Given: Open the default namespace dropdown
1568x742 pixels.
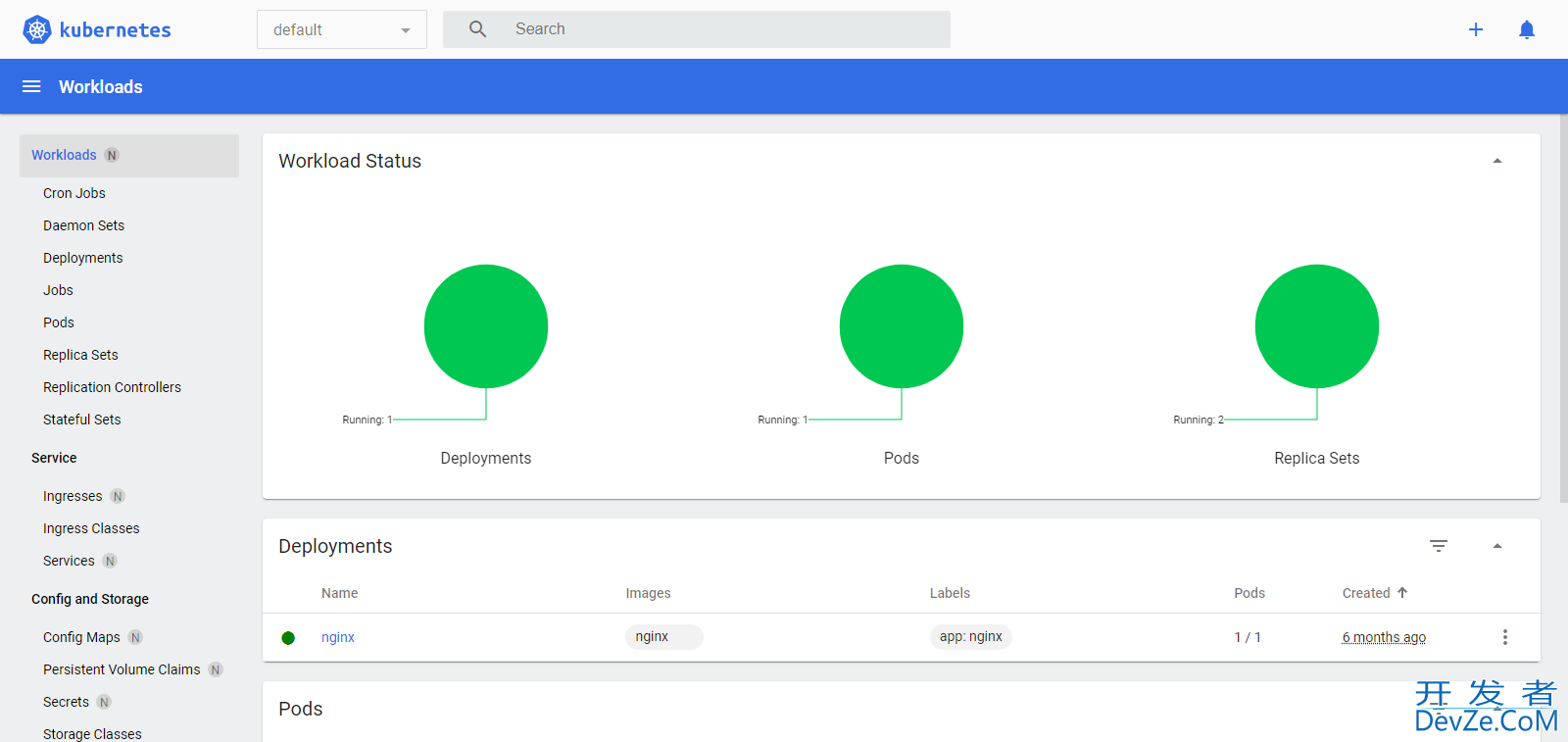Looking at the screenshot, I should click(x=342, y=29).
